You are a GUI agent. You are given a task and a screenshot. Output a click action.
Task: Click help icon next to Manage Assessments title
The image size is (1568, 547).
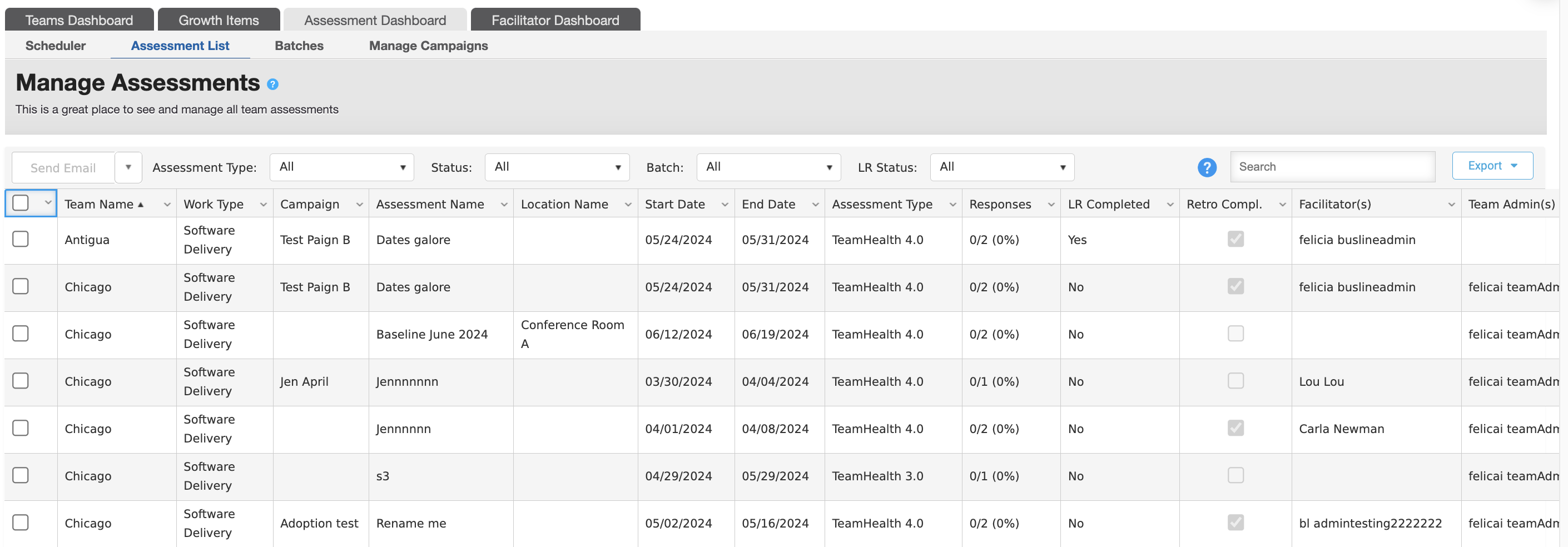tap(272, 84)
